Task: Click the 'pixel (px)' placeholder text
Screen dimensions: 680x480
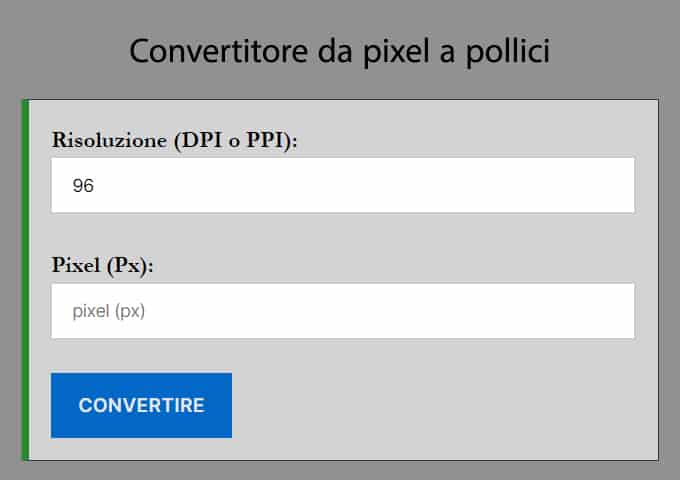Action: point(109,311)
